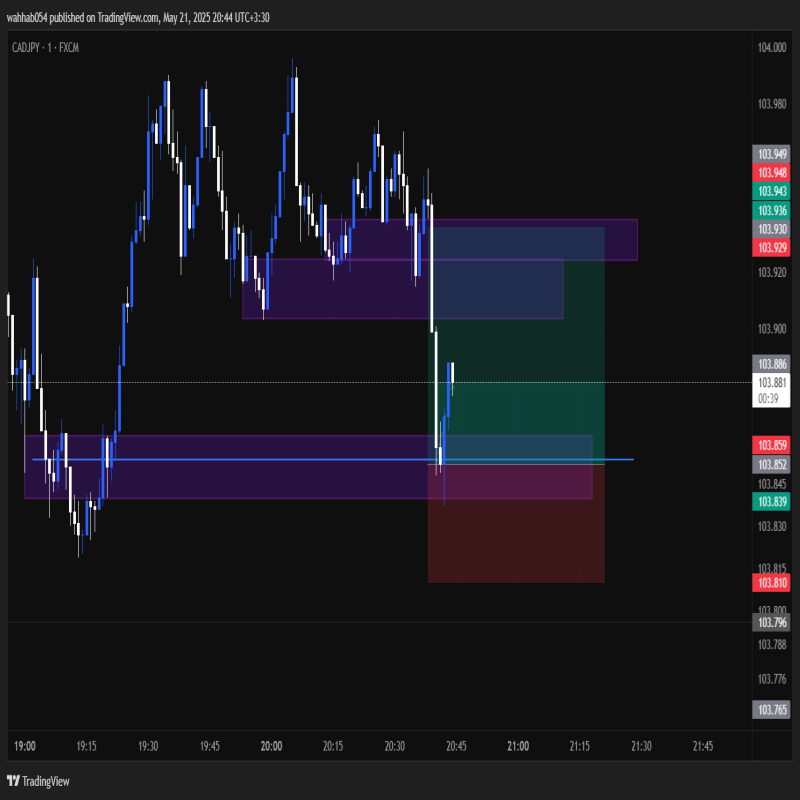Click the green 103.936 price tag
Image resolution: width=800 pixels, height=800 pixels.
[771, 210]
